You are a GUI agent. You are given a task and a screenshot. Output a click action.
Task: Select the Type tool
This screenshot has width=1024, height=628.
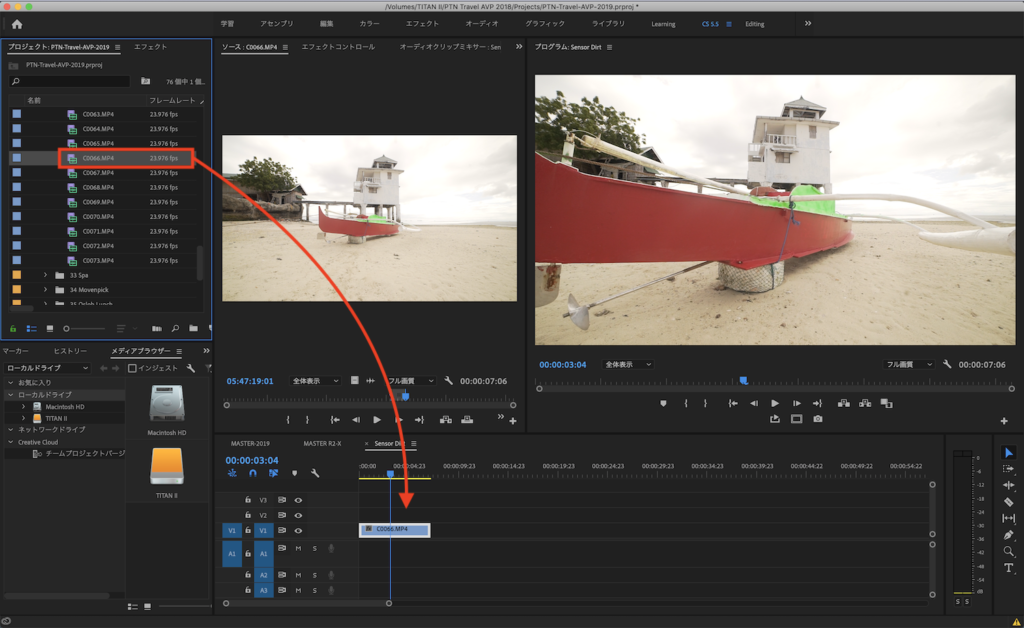point(1008,568)
